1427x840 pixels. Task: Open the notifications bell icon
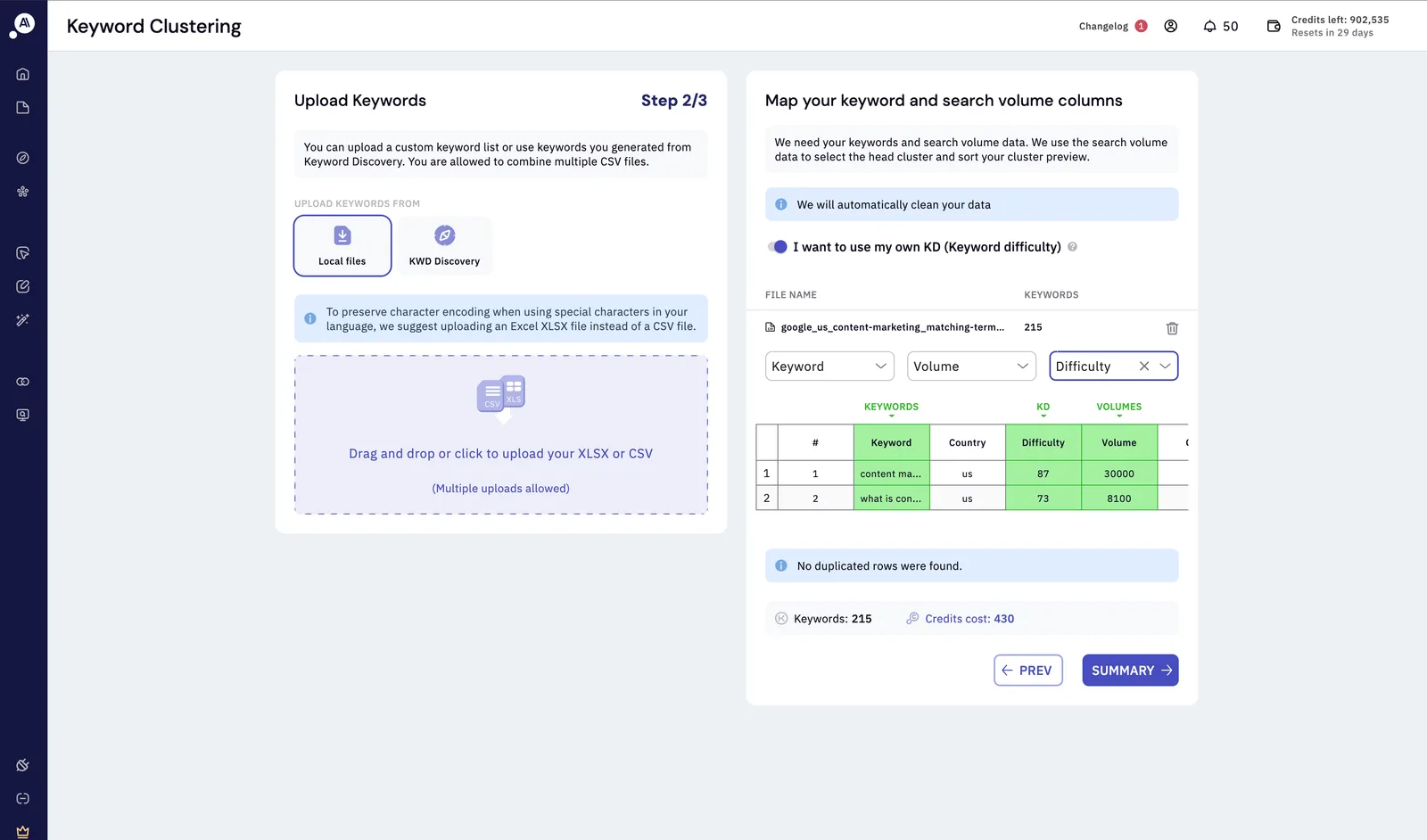click(x=1209, y=26)
